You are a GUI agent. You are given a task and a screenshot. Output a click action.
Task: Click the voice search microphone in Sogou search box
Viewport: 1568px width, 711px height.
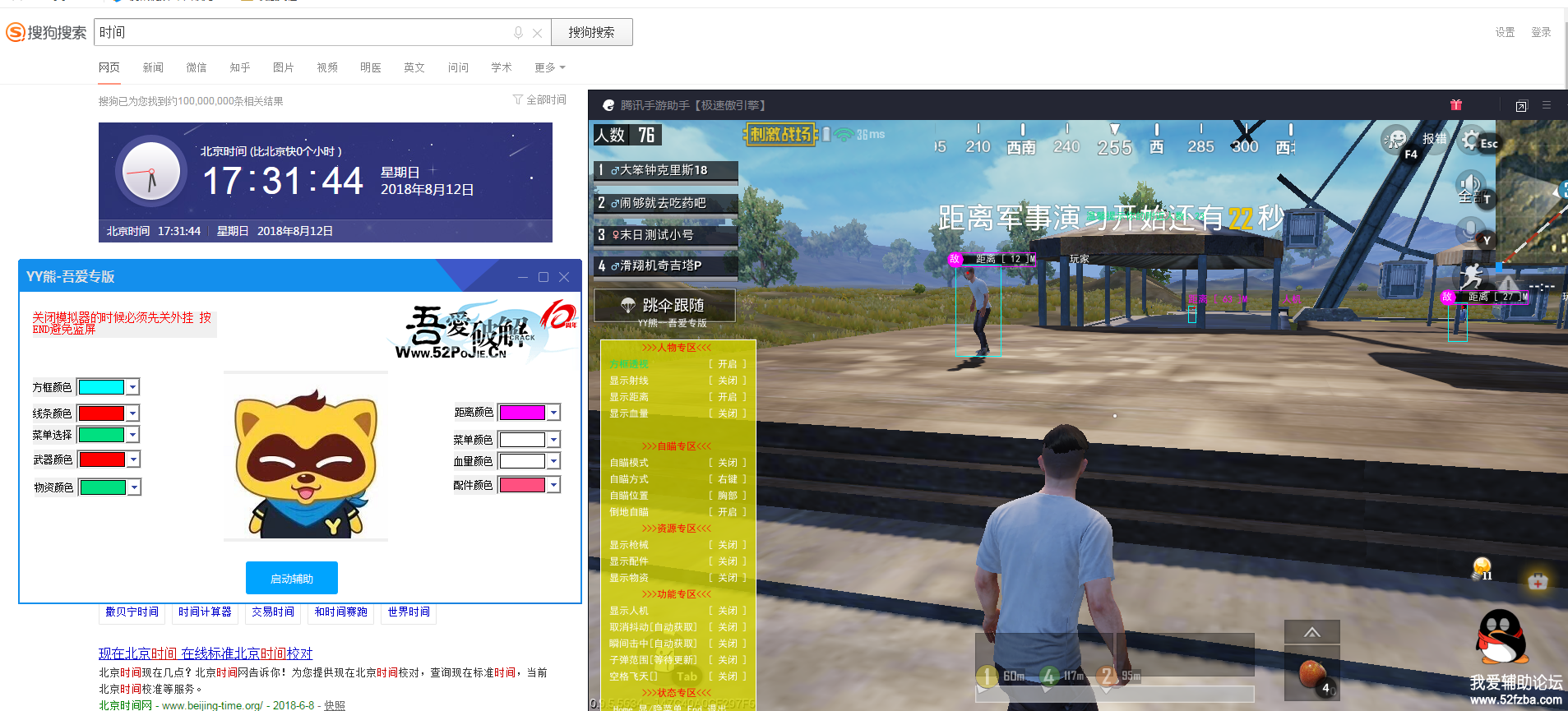[x=518, y=33]
